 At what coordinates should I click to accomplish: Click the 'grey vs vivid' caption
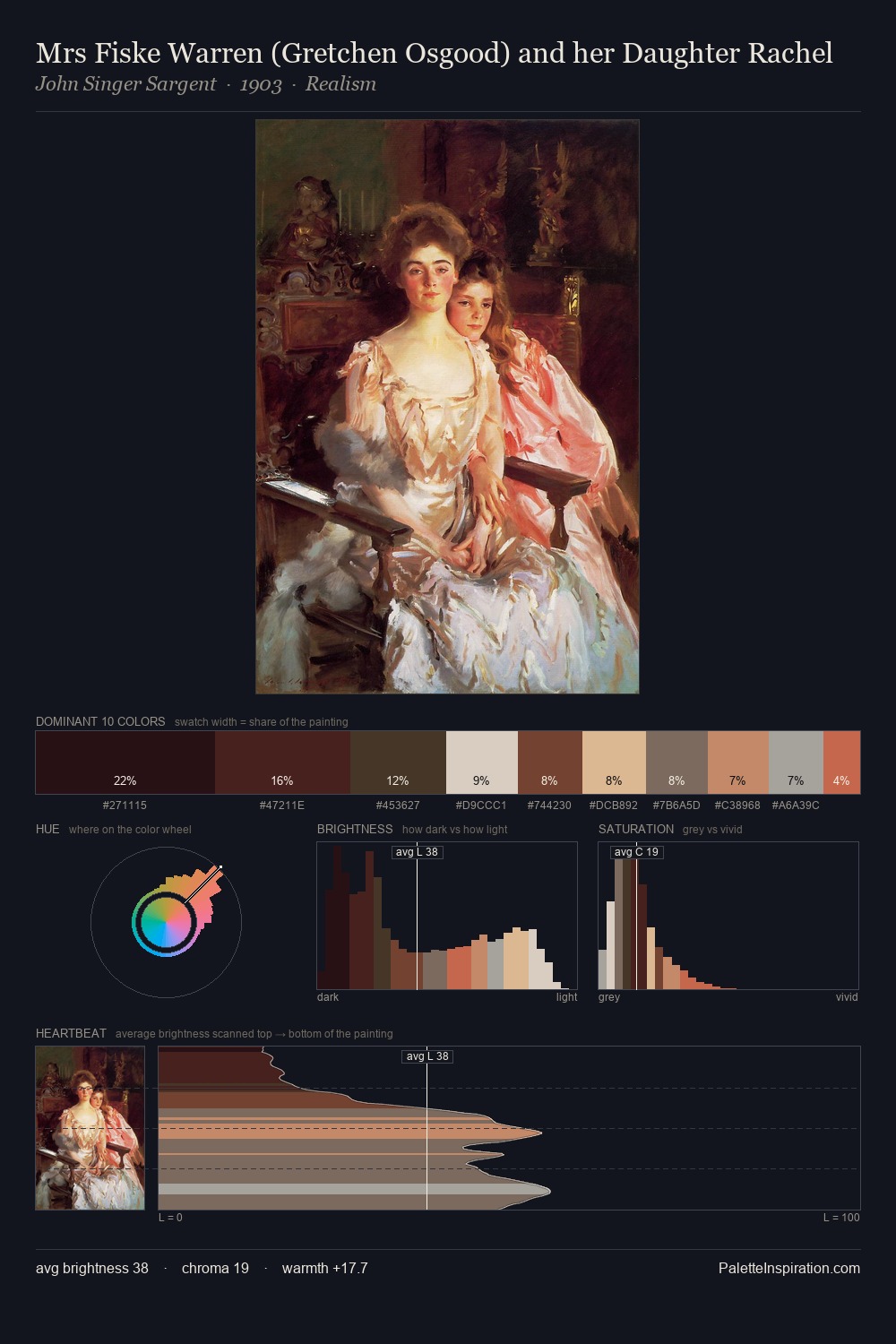pyautogui.click(x=712, y=830)
